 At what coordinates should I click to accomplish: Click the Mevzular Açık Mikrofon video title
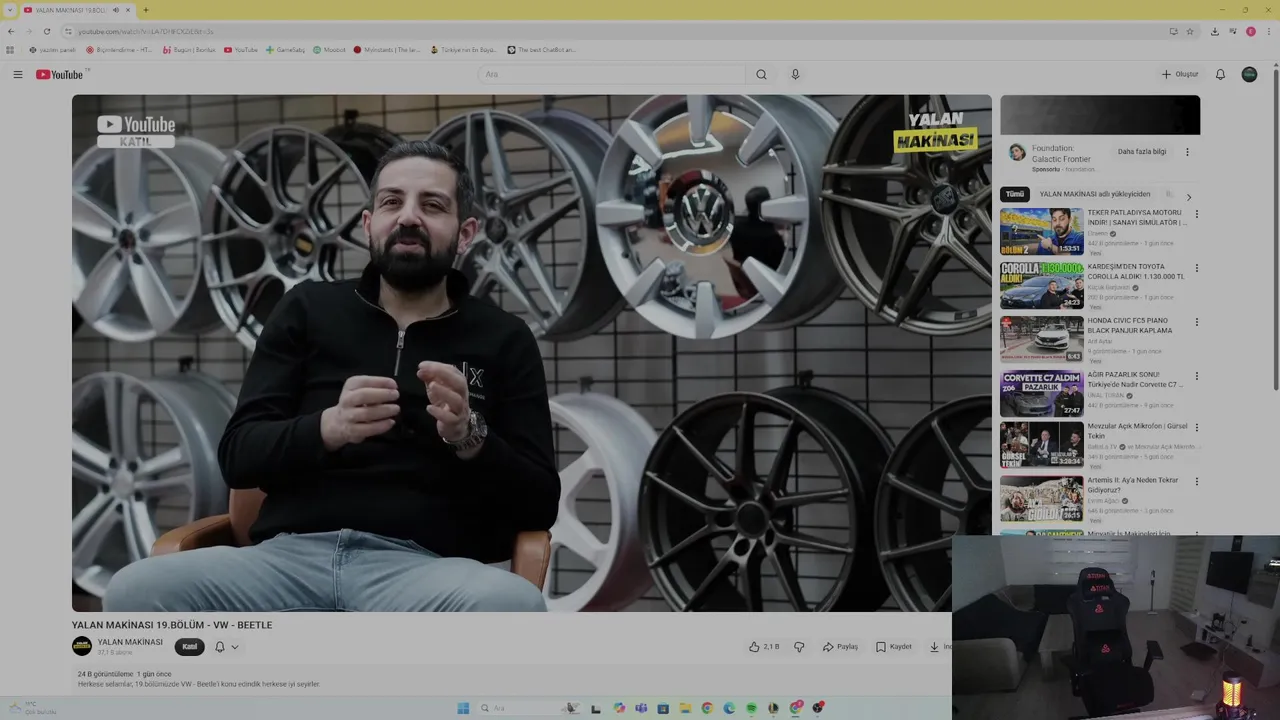tap(1137, 431)
